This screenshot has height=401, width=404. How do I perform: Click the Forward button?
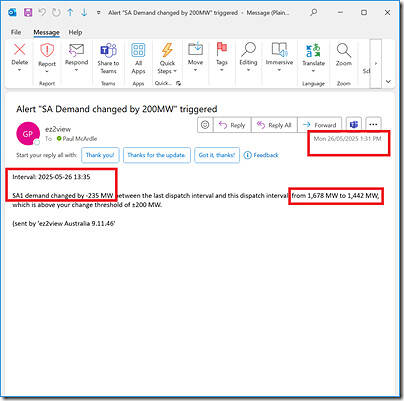click(x=319, y=125)
